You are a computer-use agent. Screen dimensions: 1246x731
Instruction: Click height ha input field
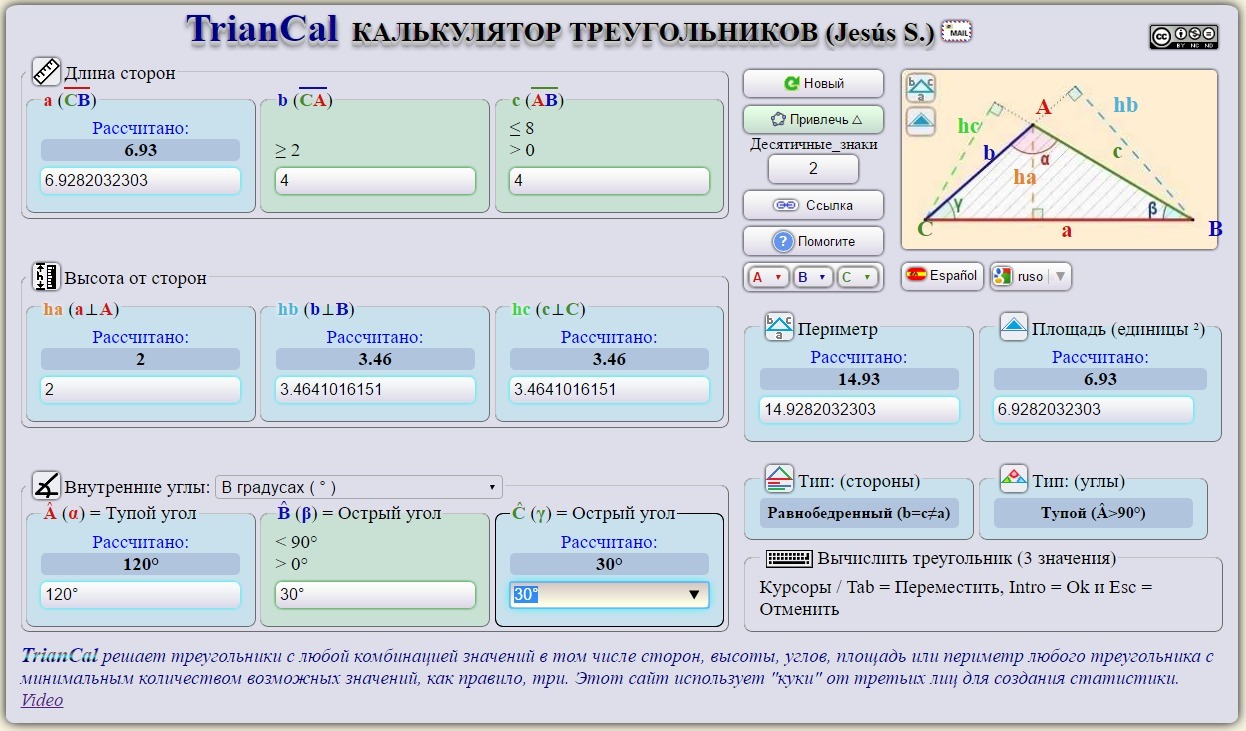coord(141,390)
